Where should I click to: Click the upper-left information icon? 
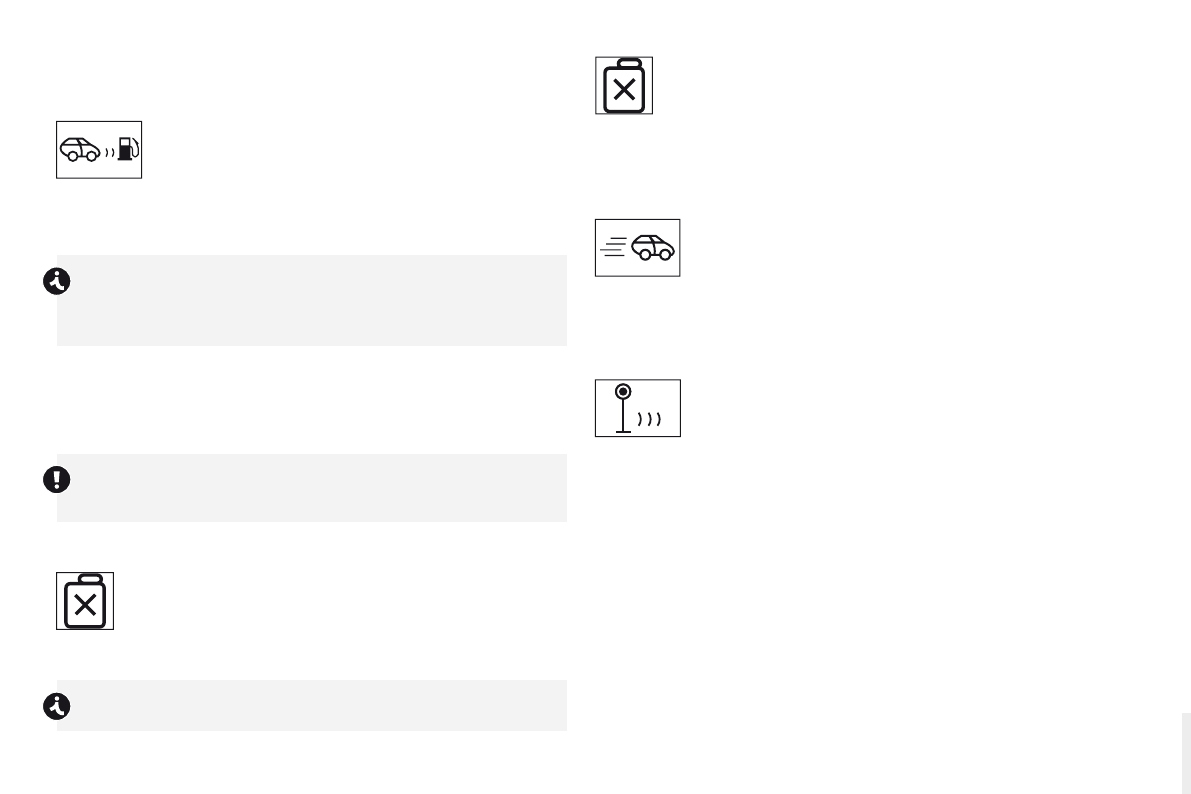(x=54, y=283)
